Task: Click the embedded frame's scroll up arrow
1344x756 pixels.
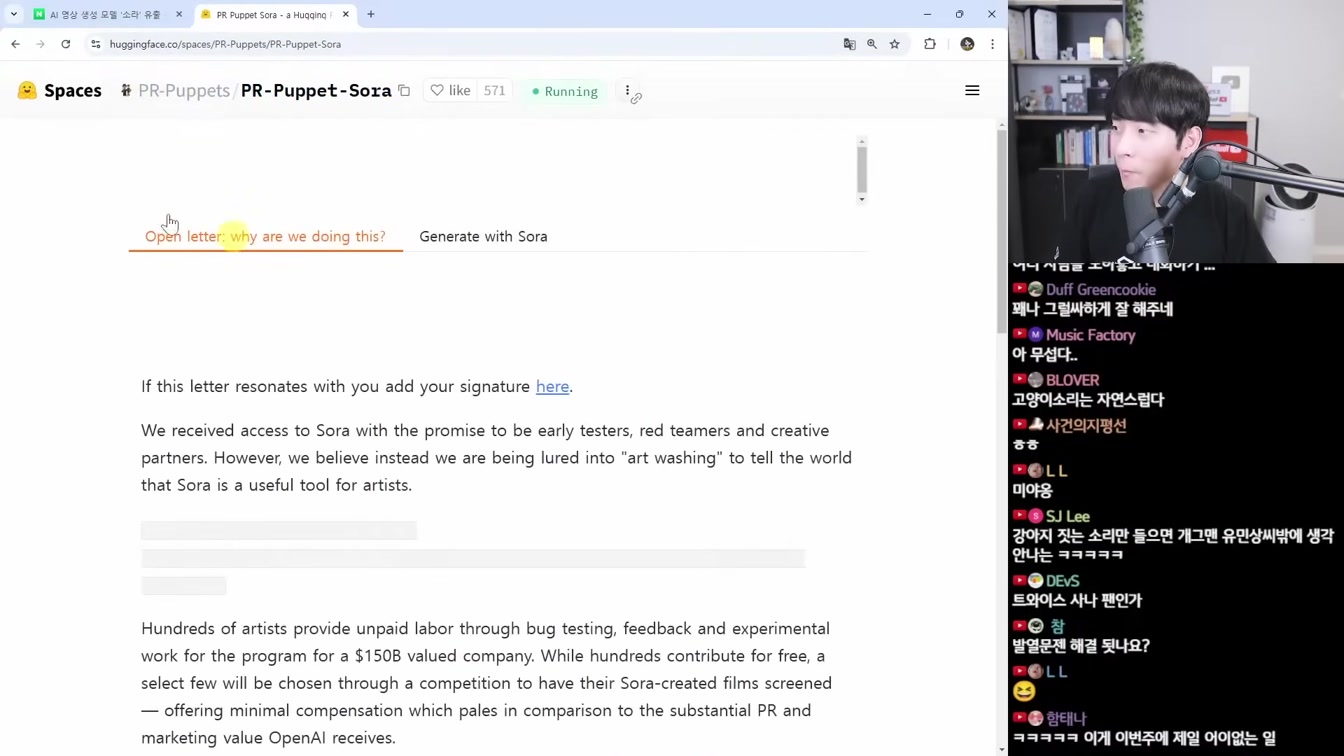Action: pyautogui.click(x=862, y=141)
